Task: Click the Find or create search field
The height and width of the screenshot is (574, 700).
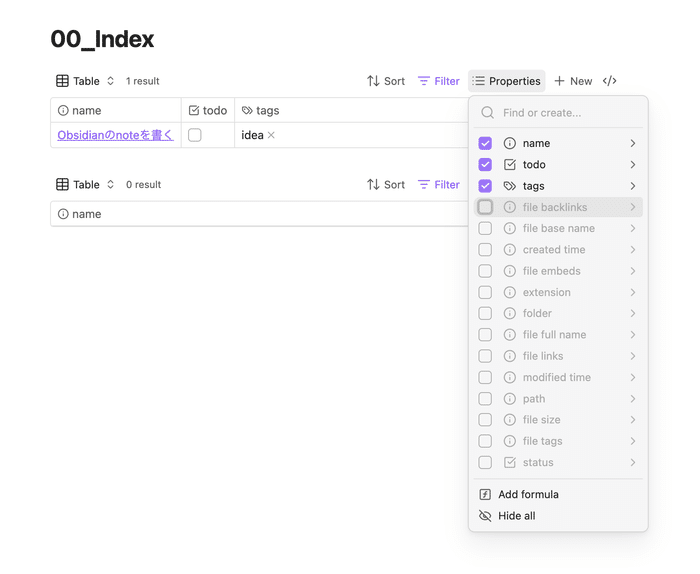Action: [565, 113]
